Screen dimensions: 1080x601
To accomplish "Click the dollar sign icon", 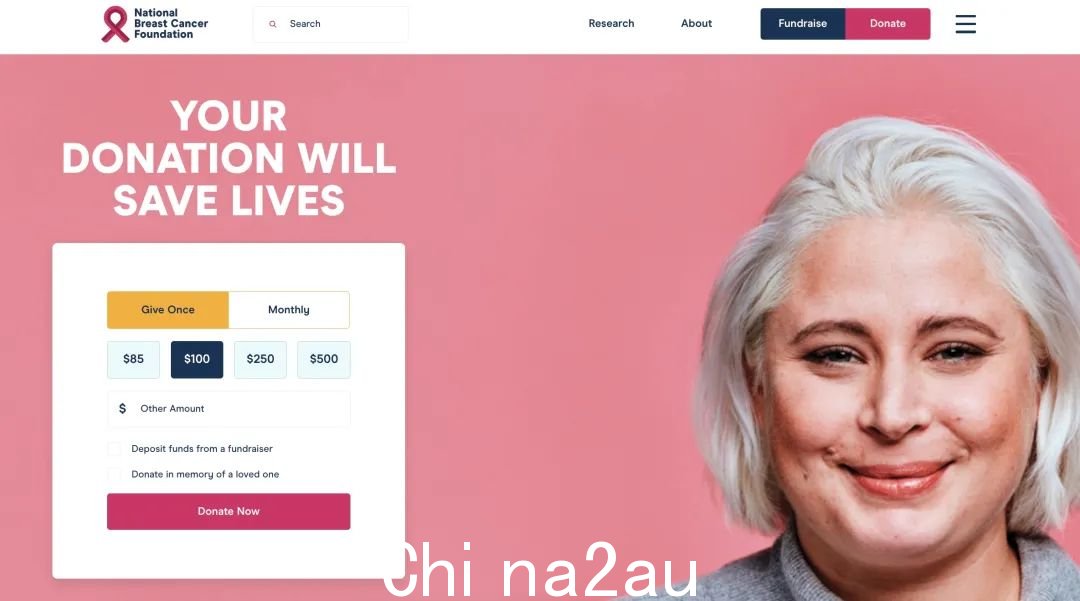I will point(123,408).
